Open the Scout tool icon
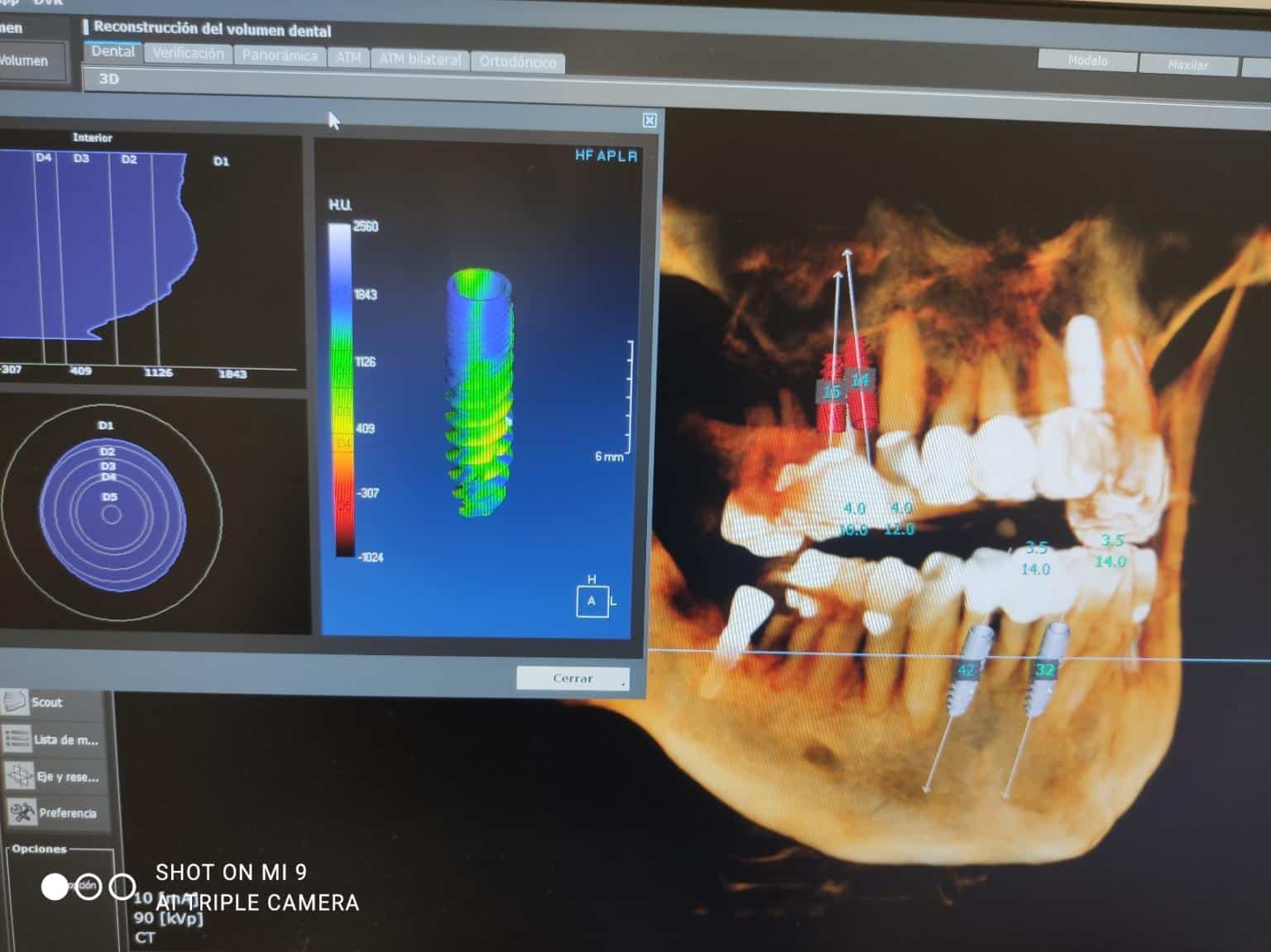This screenshot has height=952, width=1271. click(17, 702)
